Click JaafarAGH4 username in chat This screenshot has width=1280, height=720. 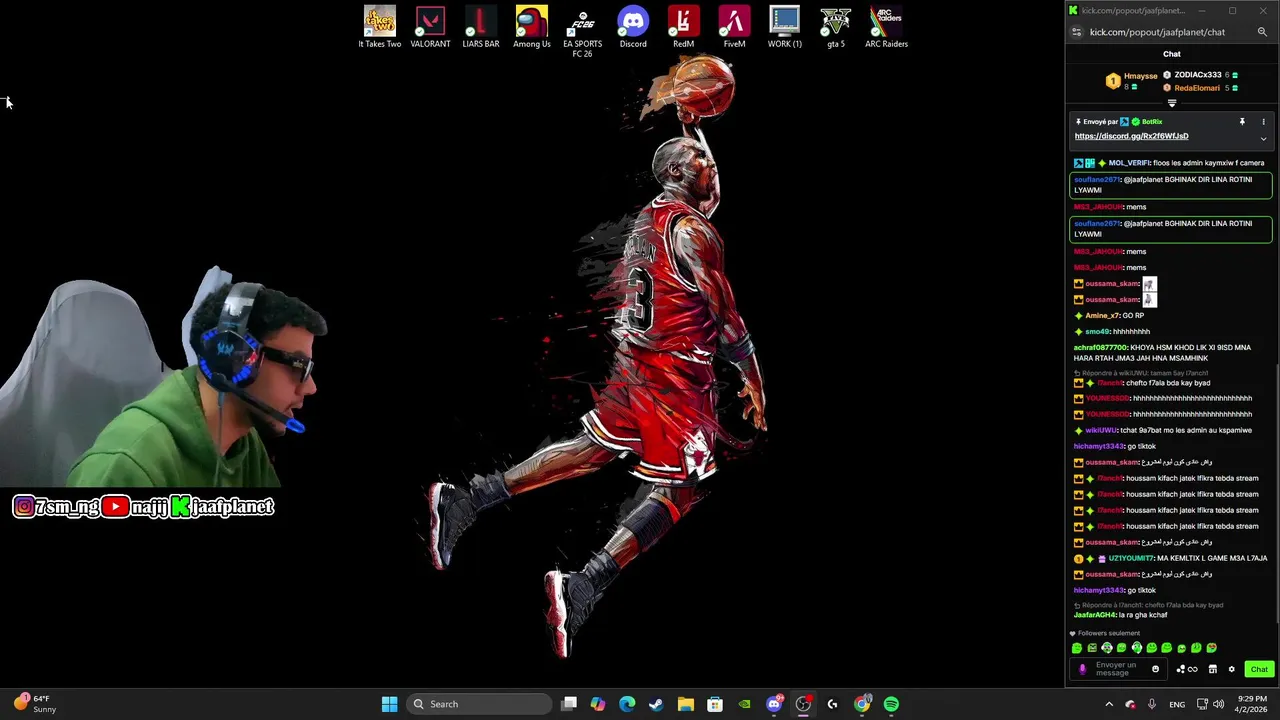1095,615
